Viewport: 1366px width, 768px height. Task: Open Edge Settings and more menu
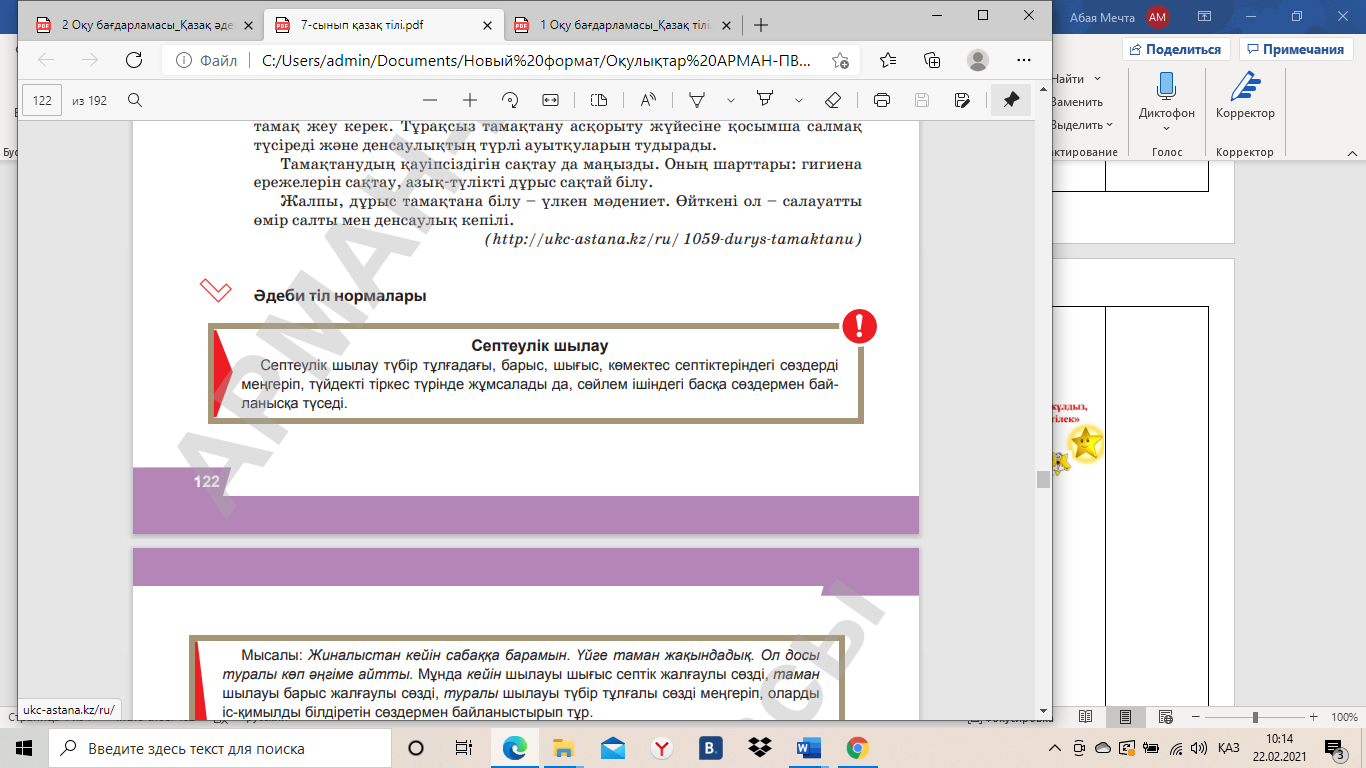click(x=1023, y=60)
